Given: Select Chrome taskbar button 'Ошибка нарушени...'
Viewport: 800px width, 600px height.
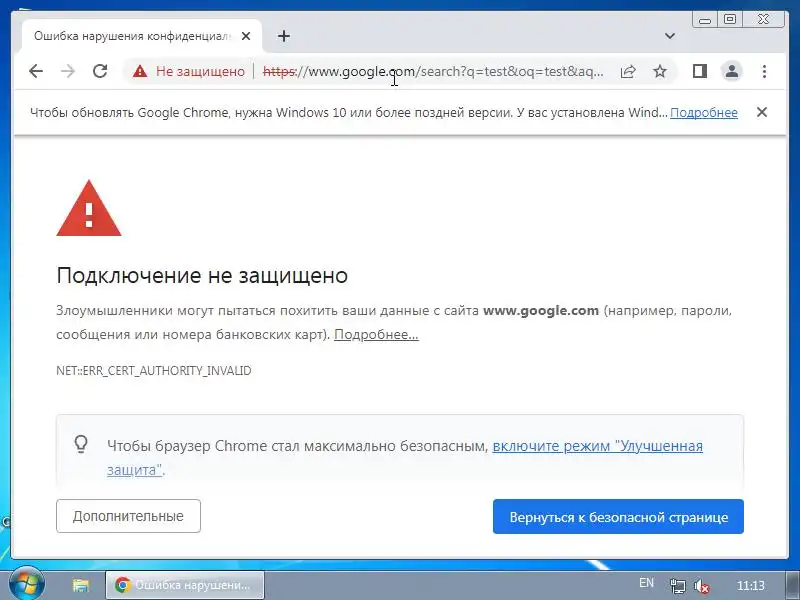Looking at the screenshot, I should (185, 585).
